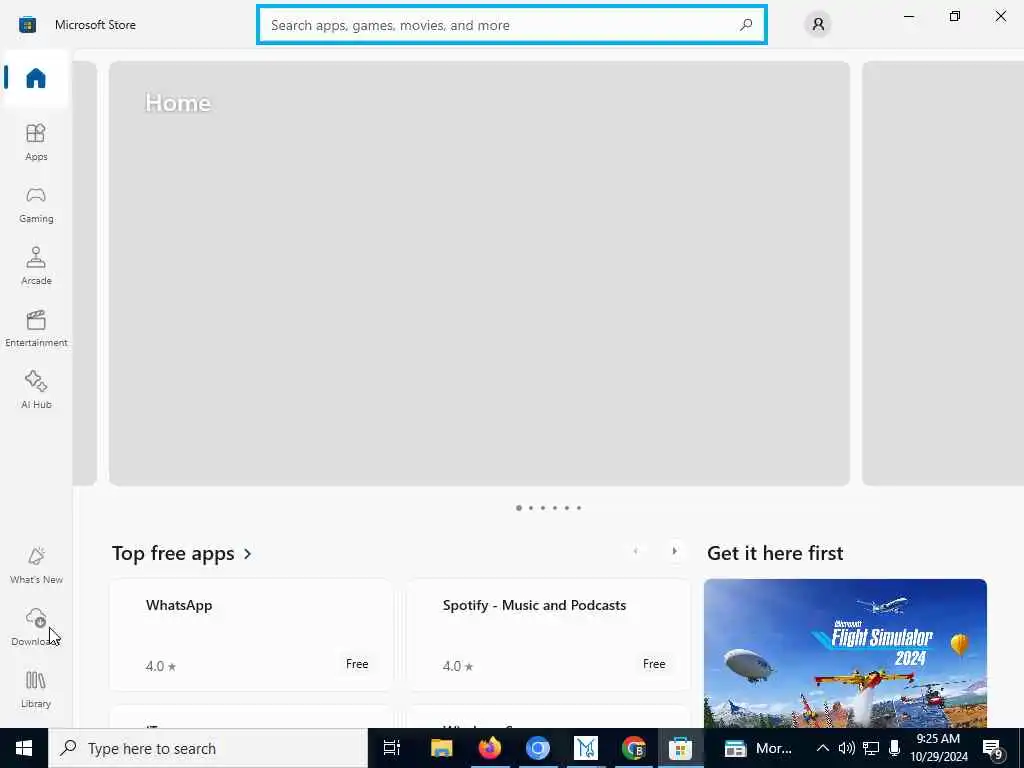
Task: Open the blue circle taskbar app
Action: 537,748
